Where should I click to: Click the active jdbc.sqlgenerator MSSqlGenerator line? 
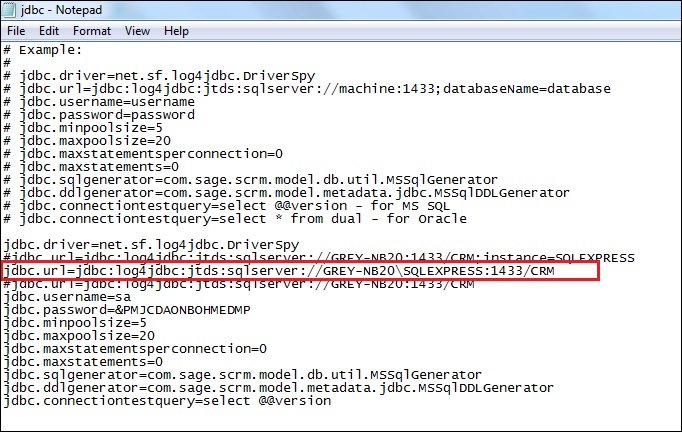coord(243,375)
